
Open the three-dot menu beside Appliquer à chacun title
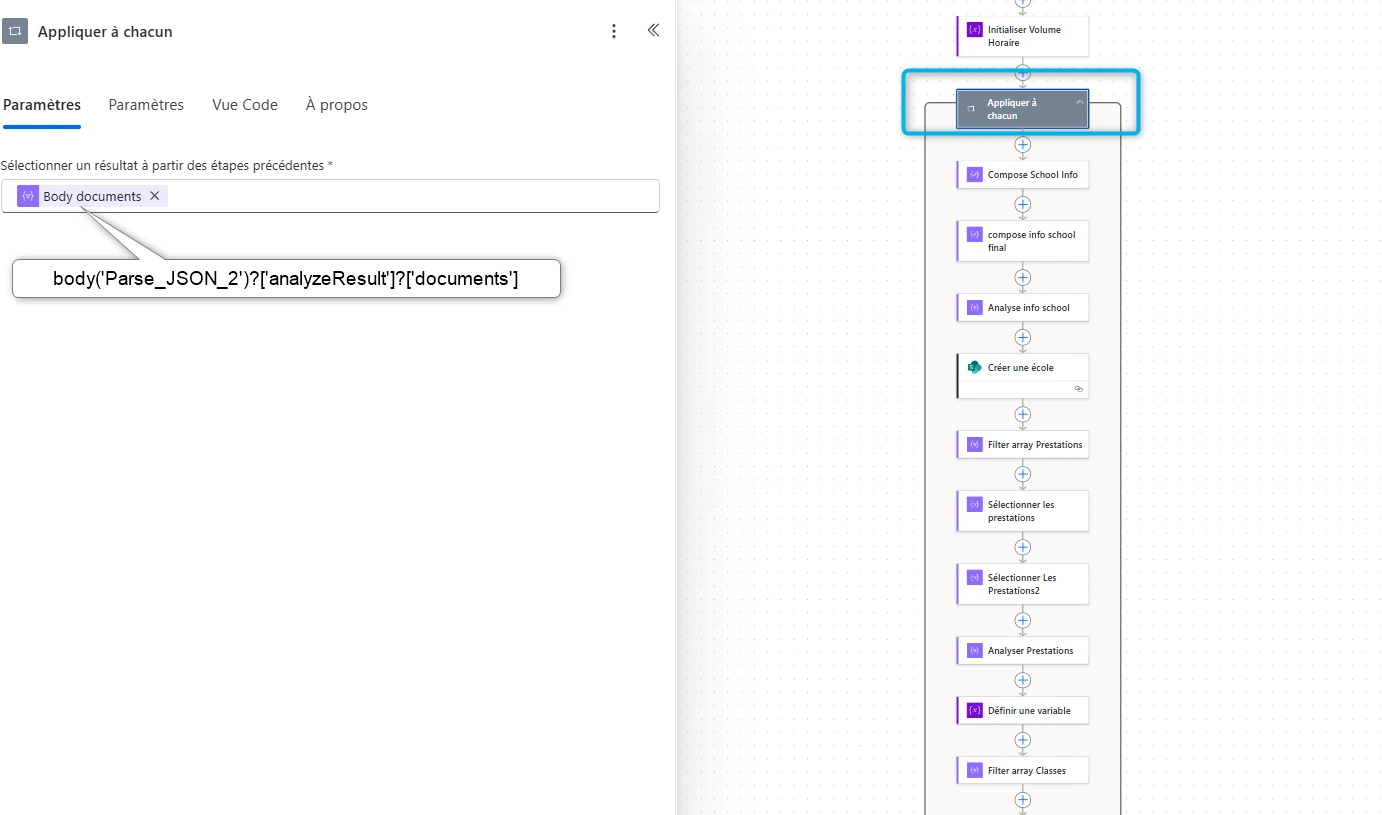pyautogui.click(x=614, y=31)
